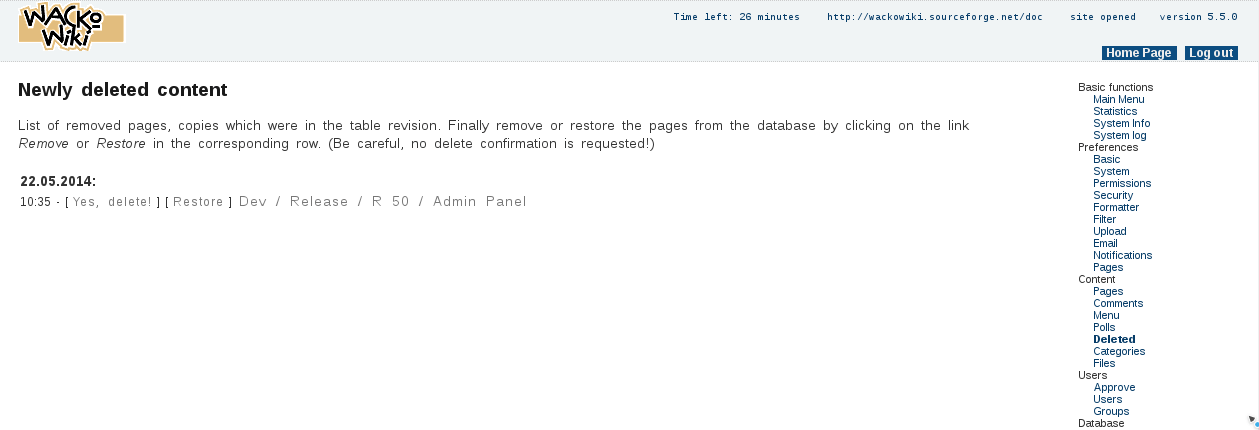Open Main Menu in sidebar

click(1118, 99)
